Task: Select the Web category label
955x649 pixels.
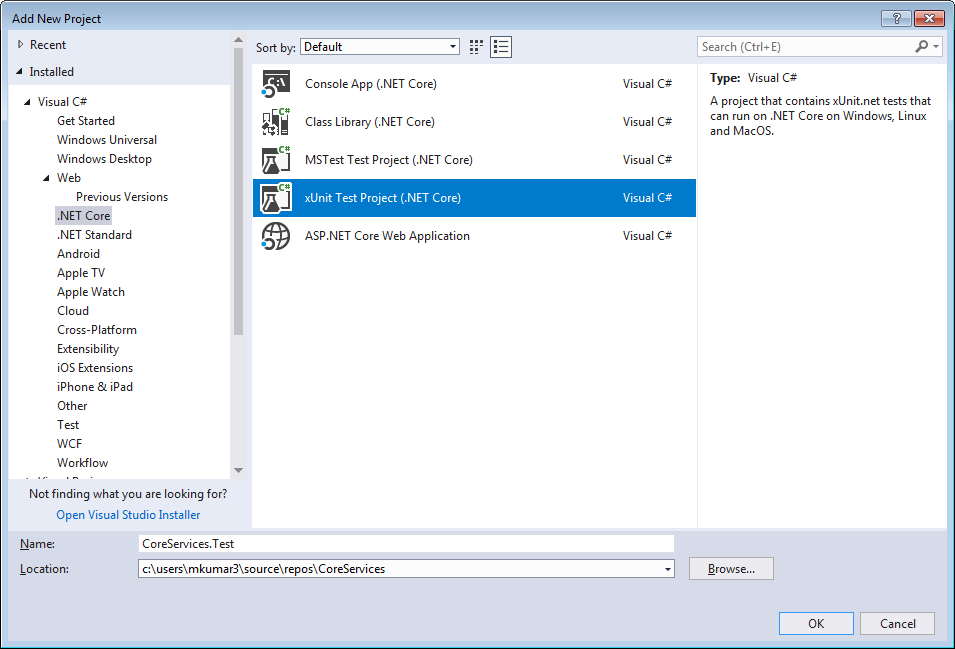Action: (69, 178)
